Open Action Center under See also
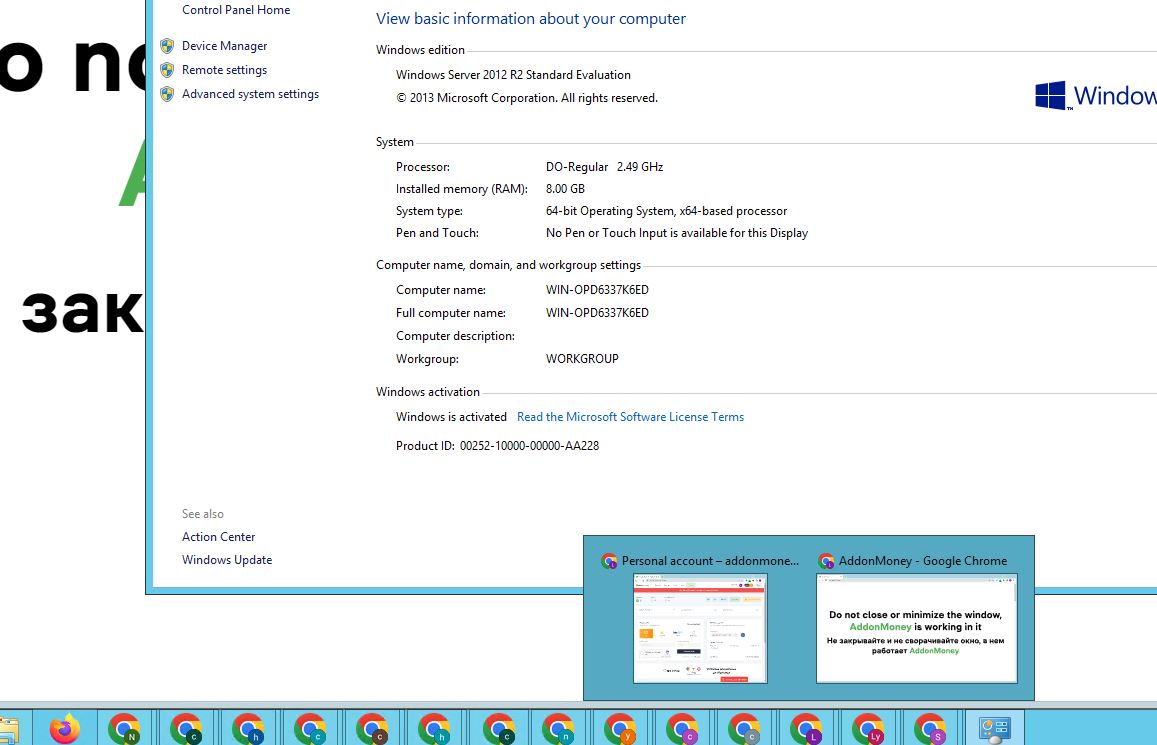 coord(218,537)
